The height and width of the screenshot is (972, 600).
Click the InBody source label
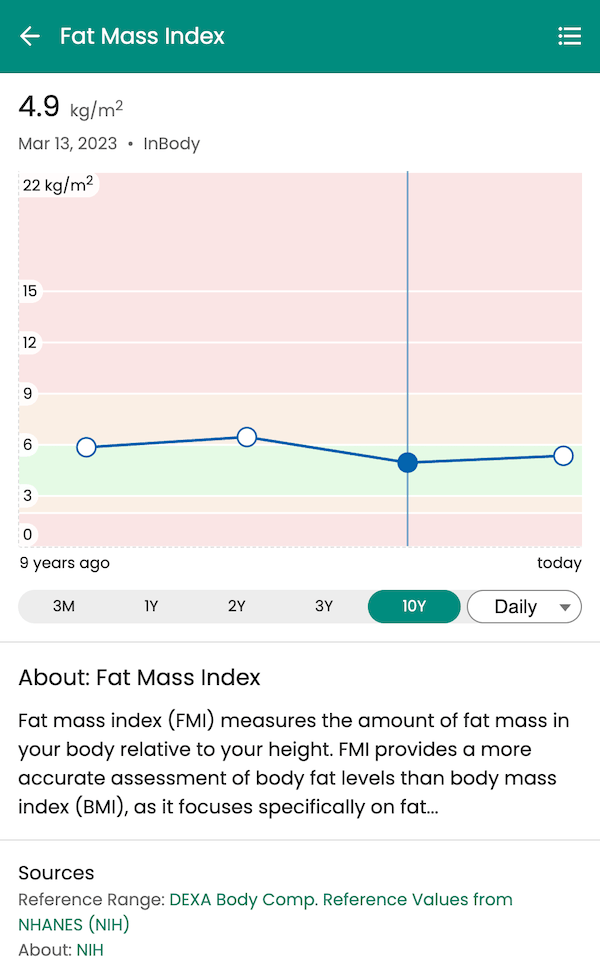(x=171, y=143)
